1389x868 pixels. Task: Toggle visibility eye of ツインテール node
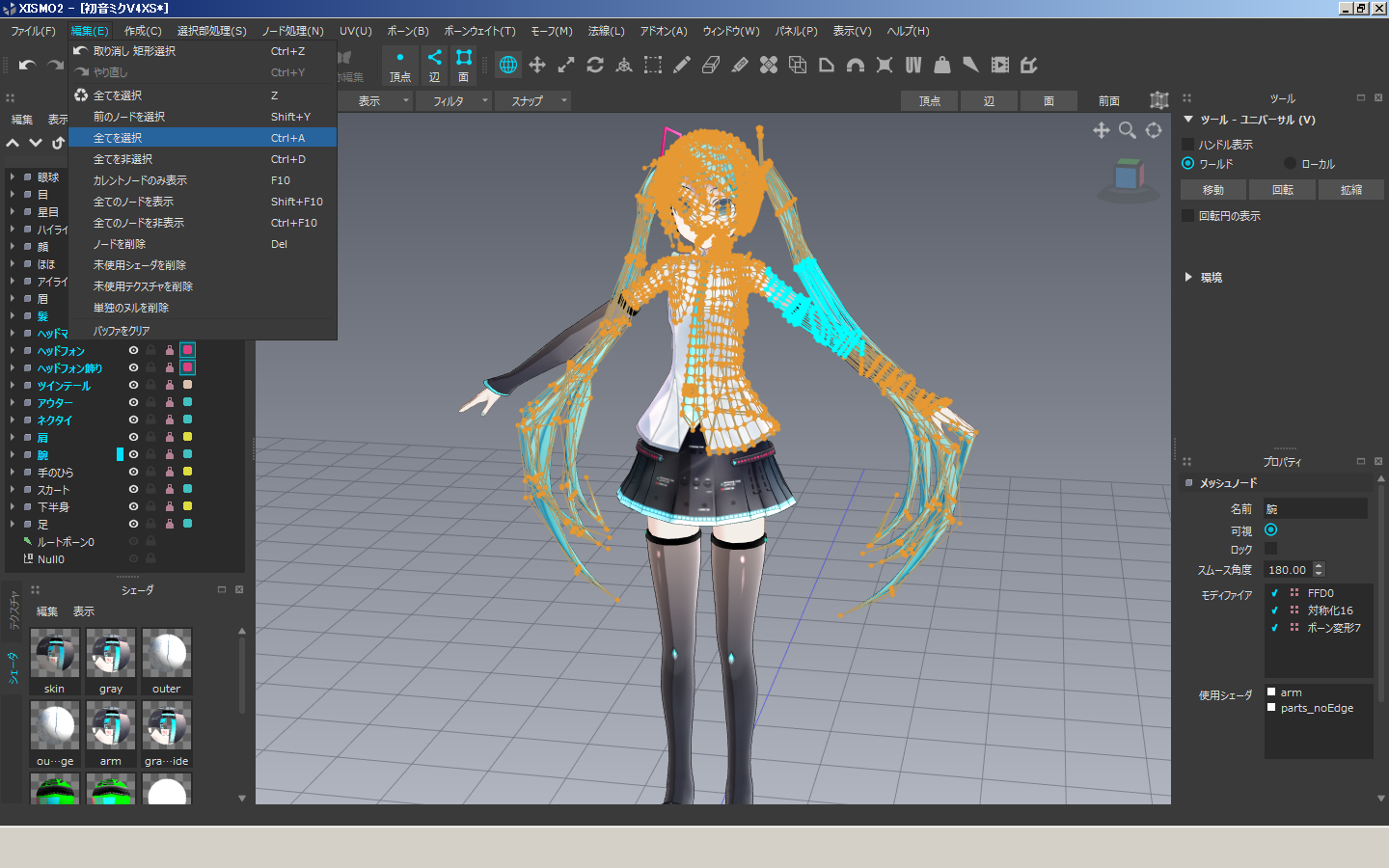tap(133, 385)
